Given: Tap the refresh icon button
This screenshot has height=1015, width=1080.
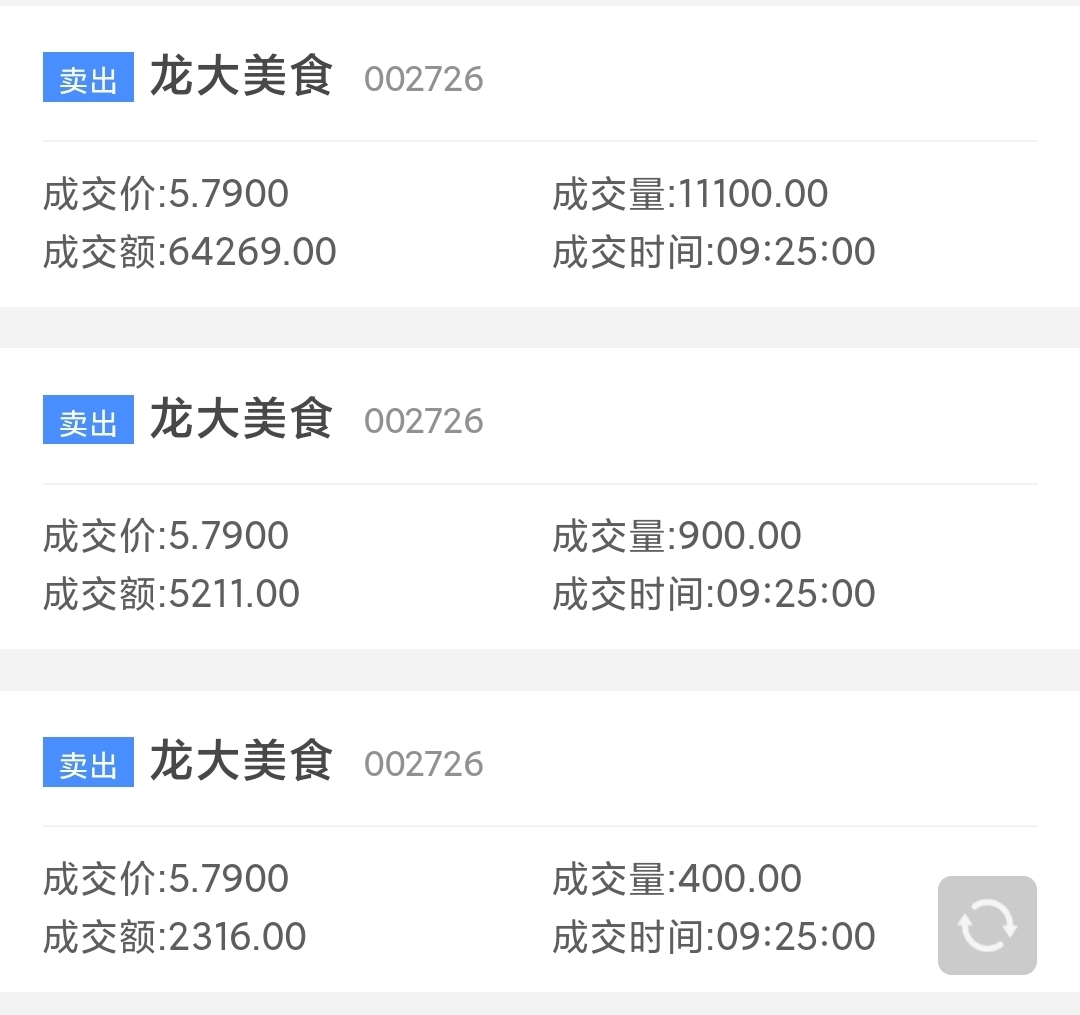Looking at the screenshot, I should coord(987,925).
